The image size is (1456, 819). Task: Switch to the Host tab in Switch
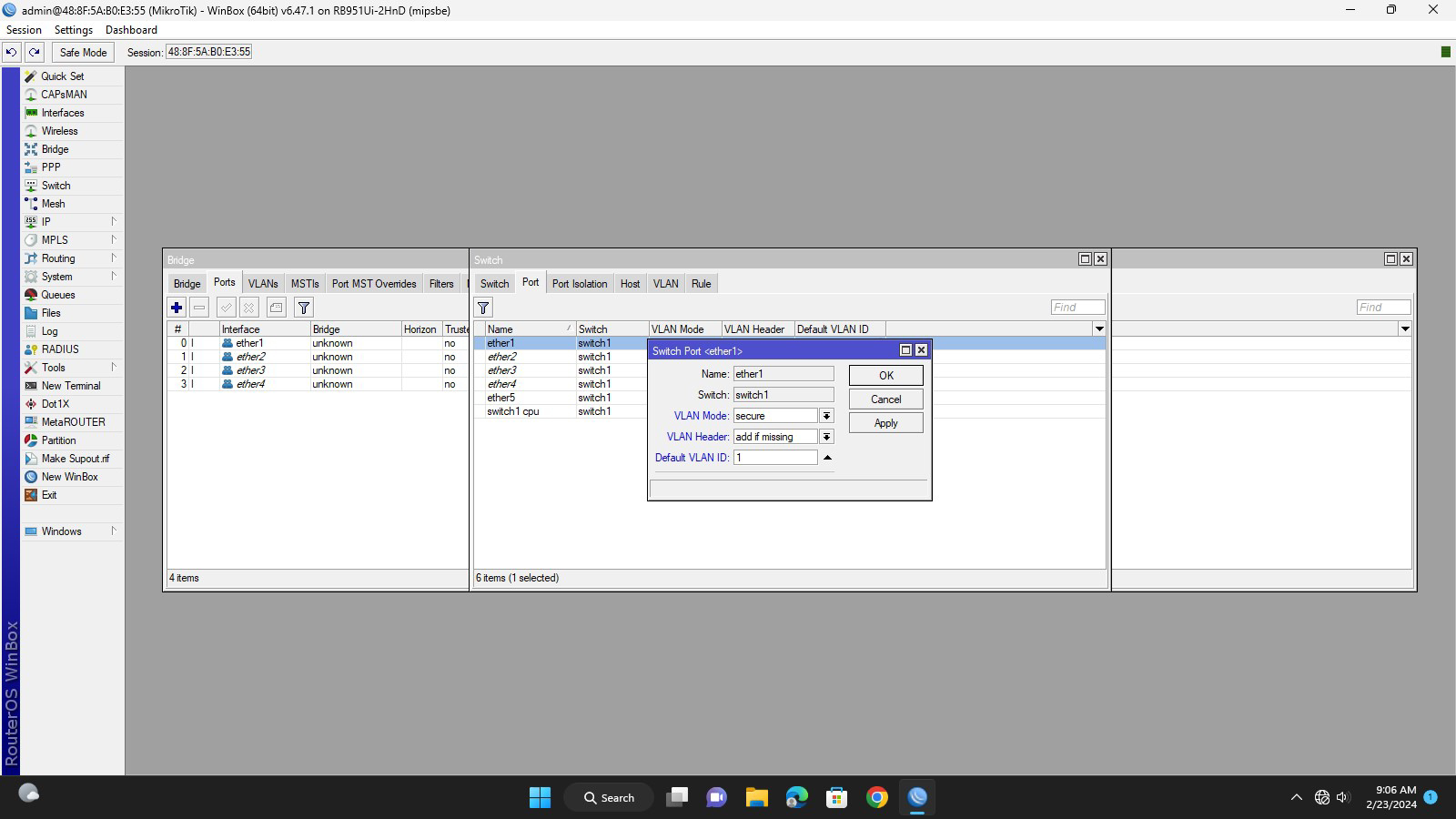(630, 284)
